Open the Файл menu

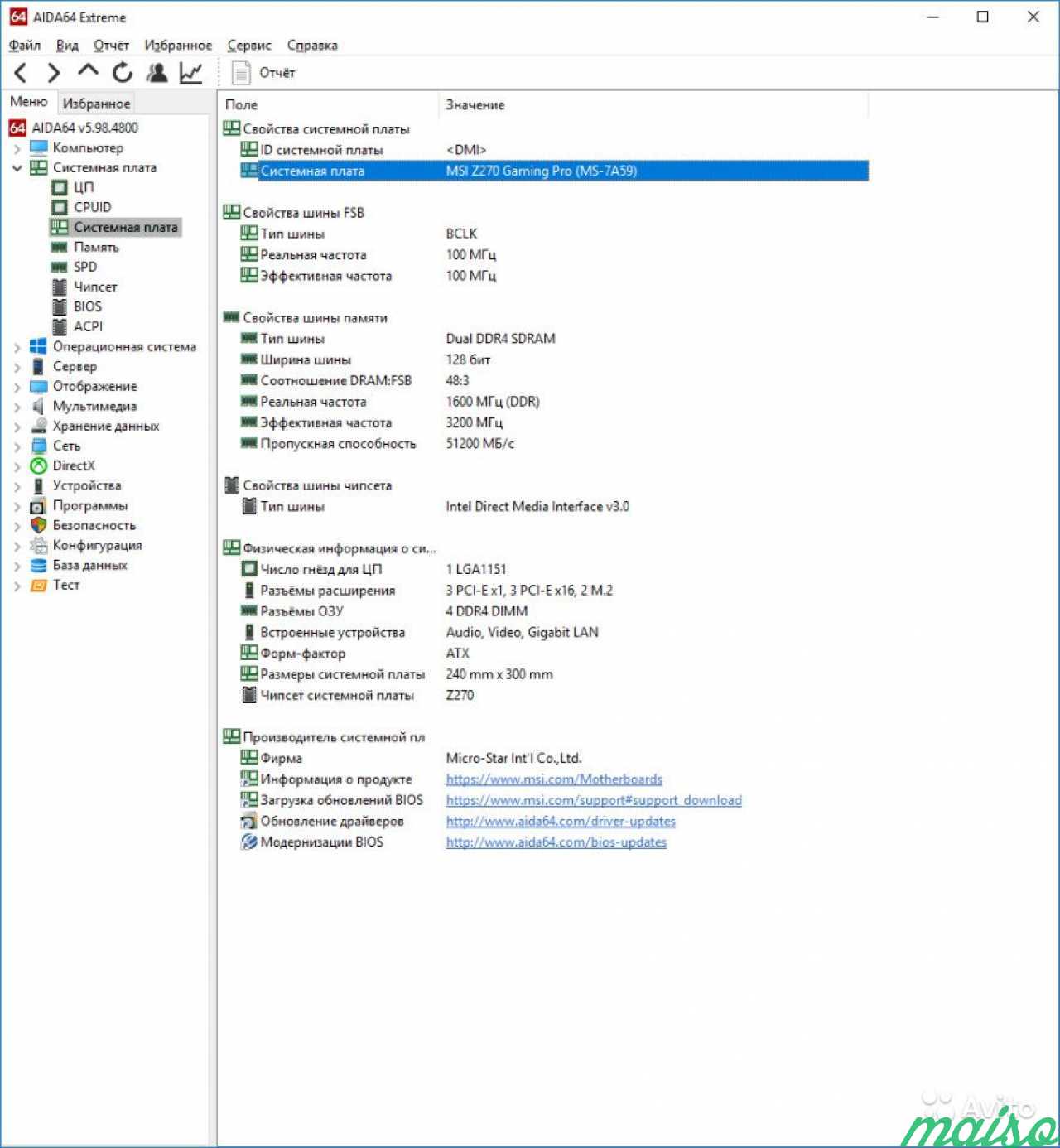tap(25, 46)
